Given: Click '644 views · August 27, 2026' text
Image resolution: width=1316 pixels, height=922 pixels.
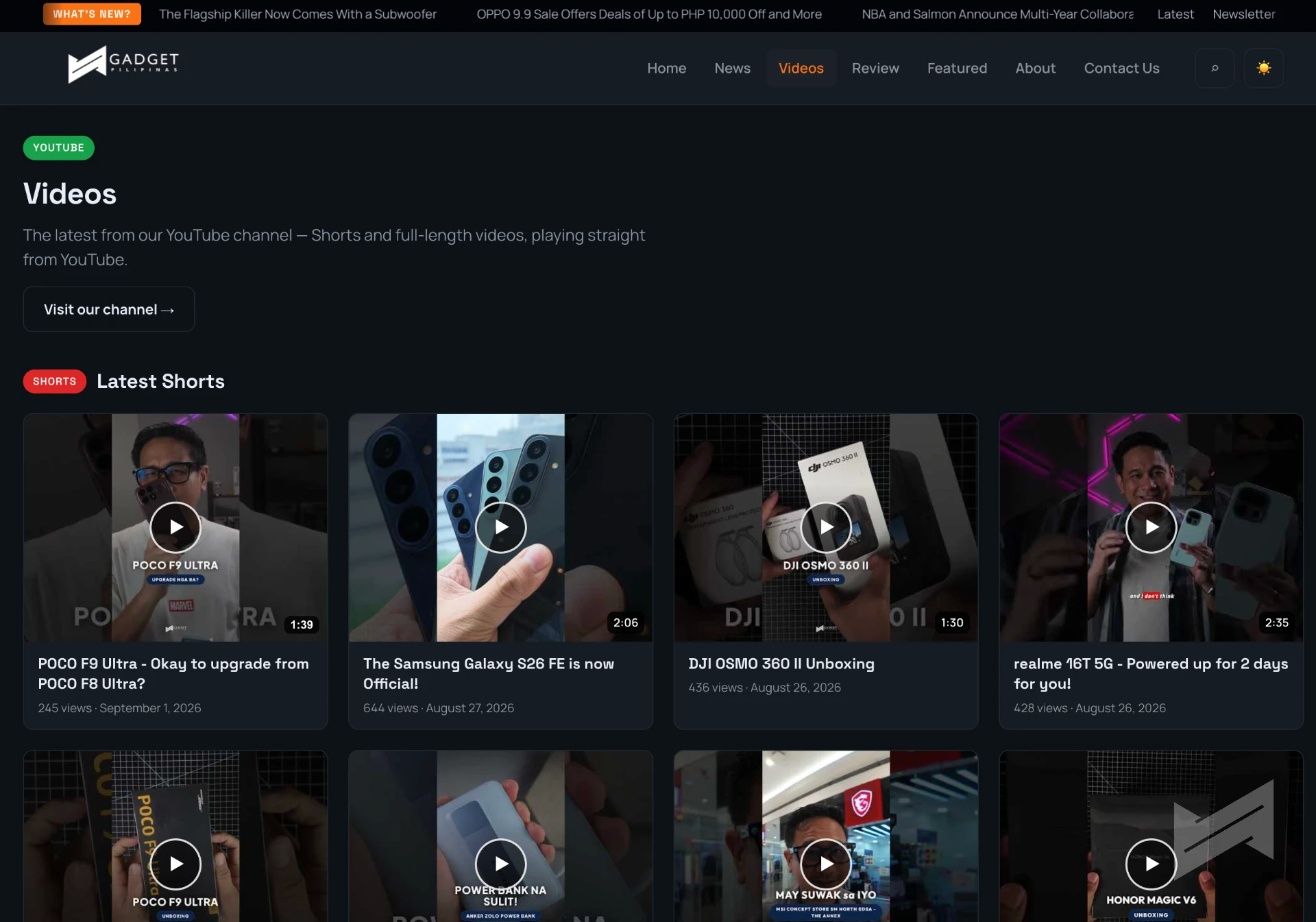Looking at the screenshot, I should [439, 708].
